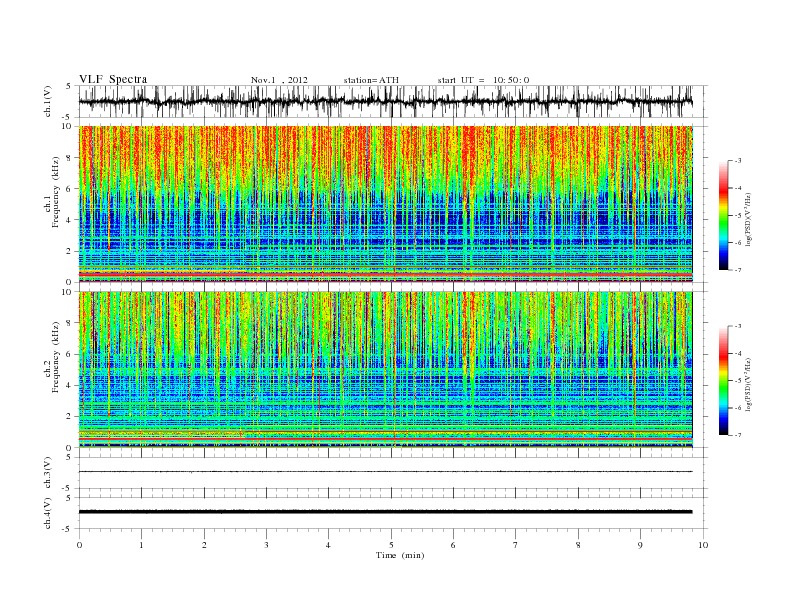Screen dimensions: 792x612
Task: Click the "ch.3(V)" axis label
Action: click(48, 473)
